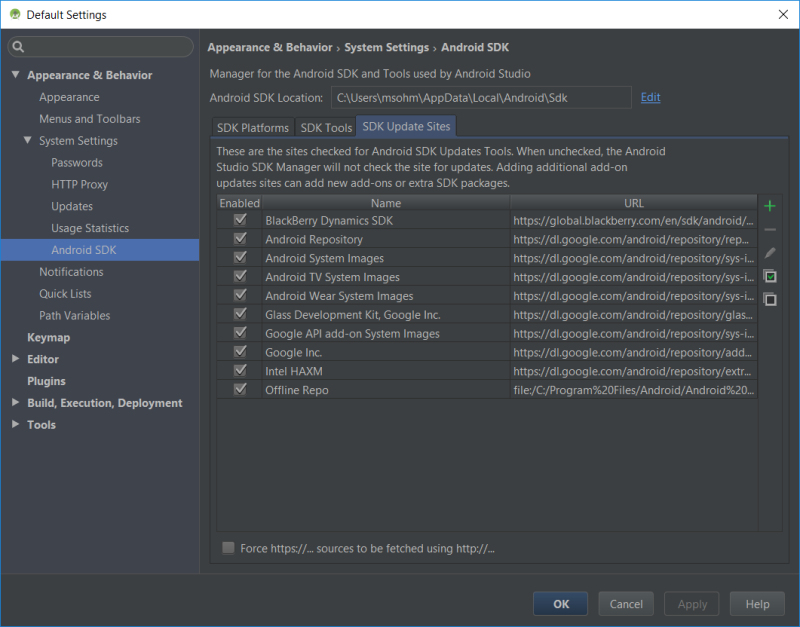Expand the Tools section arrow
The width and height of the screenshot is (800, 627).
(16, 424)
